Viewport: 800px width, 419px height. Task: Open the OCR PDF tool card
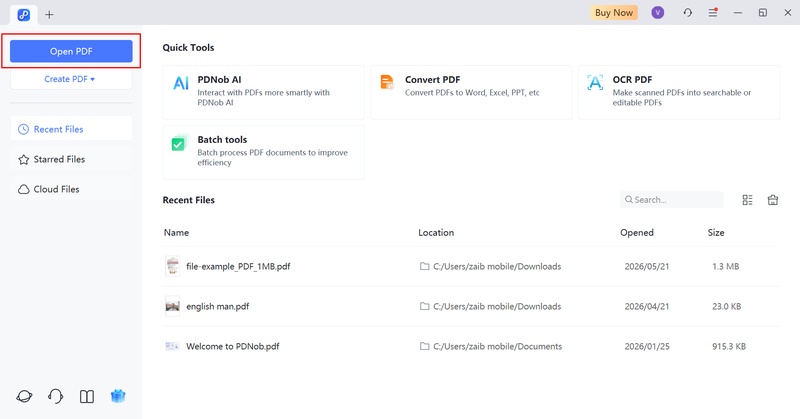(679, 92)
